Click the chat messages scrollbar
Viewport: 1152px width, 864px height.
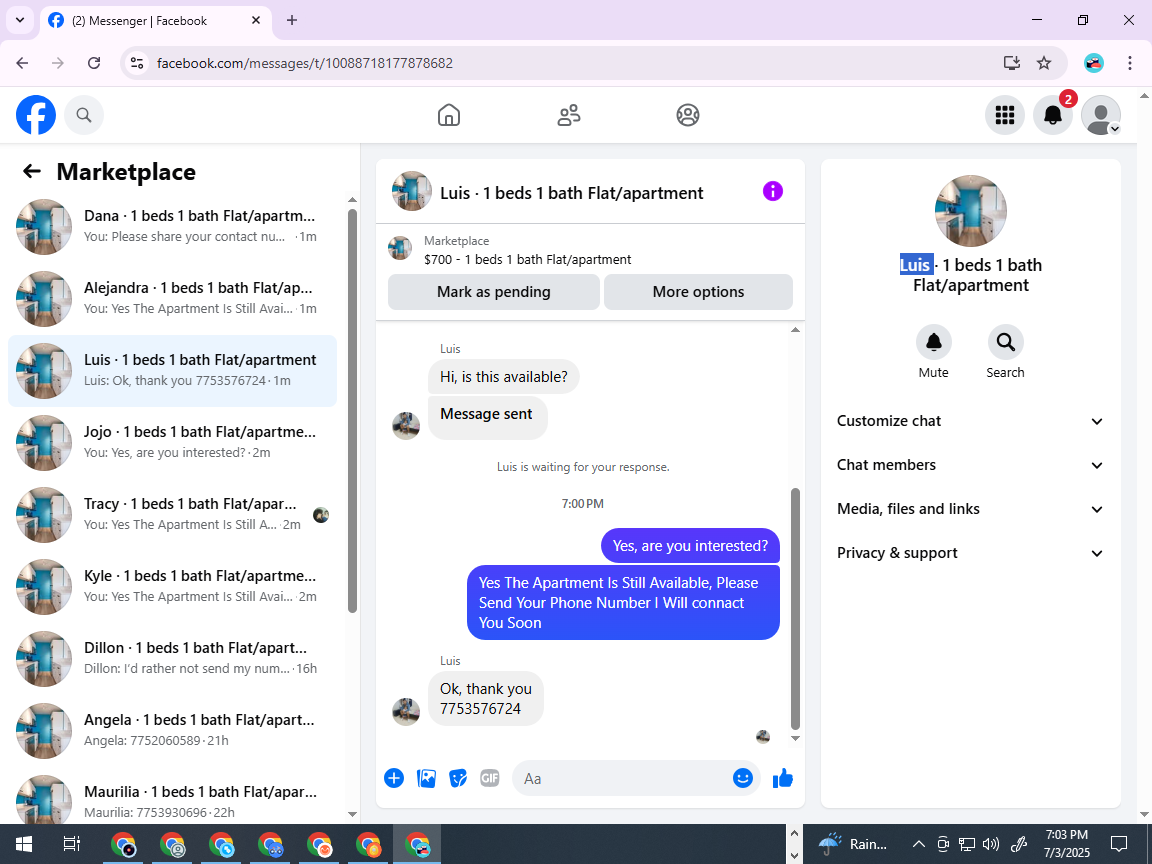tap(795, 608)
